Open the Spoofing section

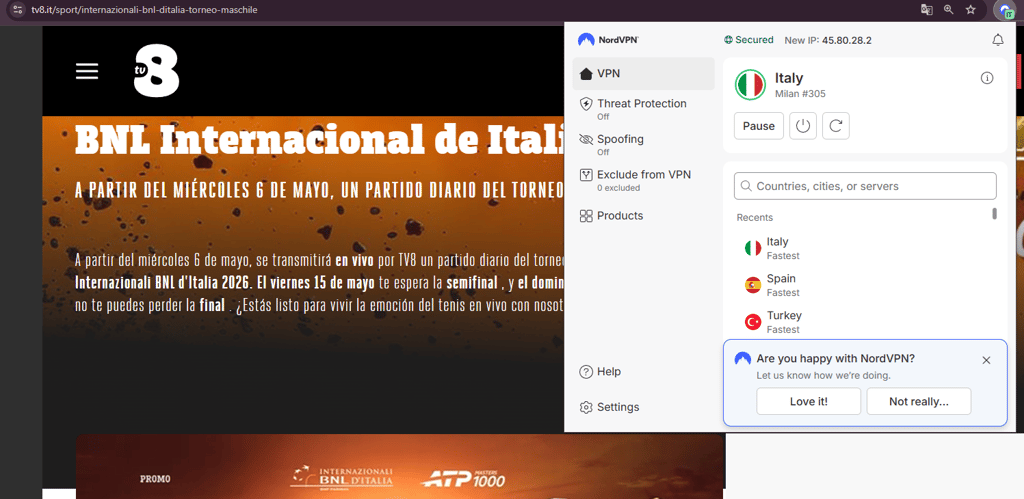[643, 144]
